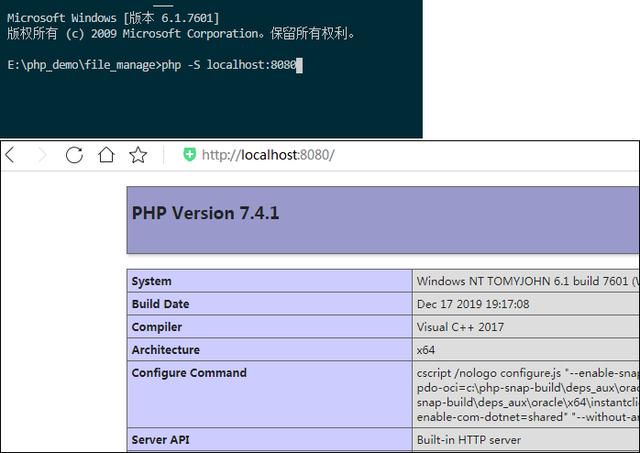
Task: Click the green security shield icon
Action: 189,154
